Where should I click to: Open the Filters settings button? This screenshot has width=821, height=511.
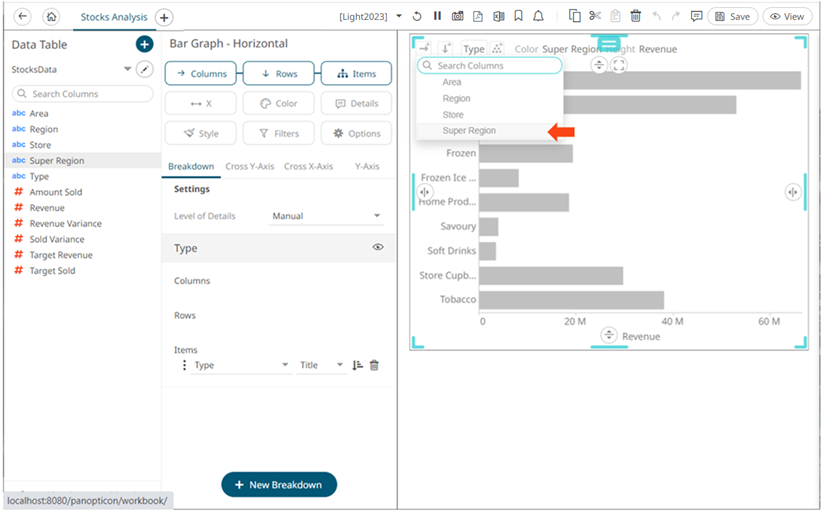(278, 133)
